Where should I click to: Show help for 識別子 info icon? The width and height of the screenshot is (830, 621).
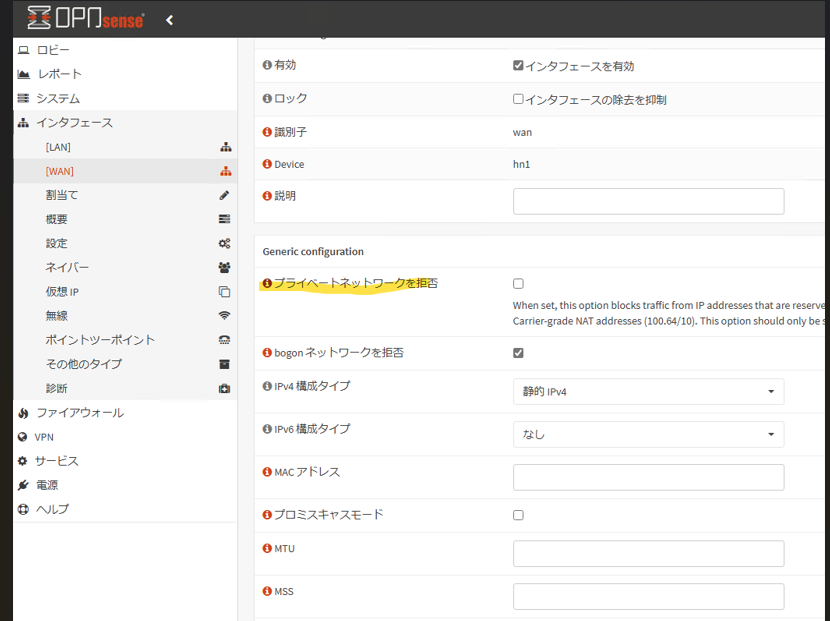coord(267,132)
